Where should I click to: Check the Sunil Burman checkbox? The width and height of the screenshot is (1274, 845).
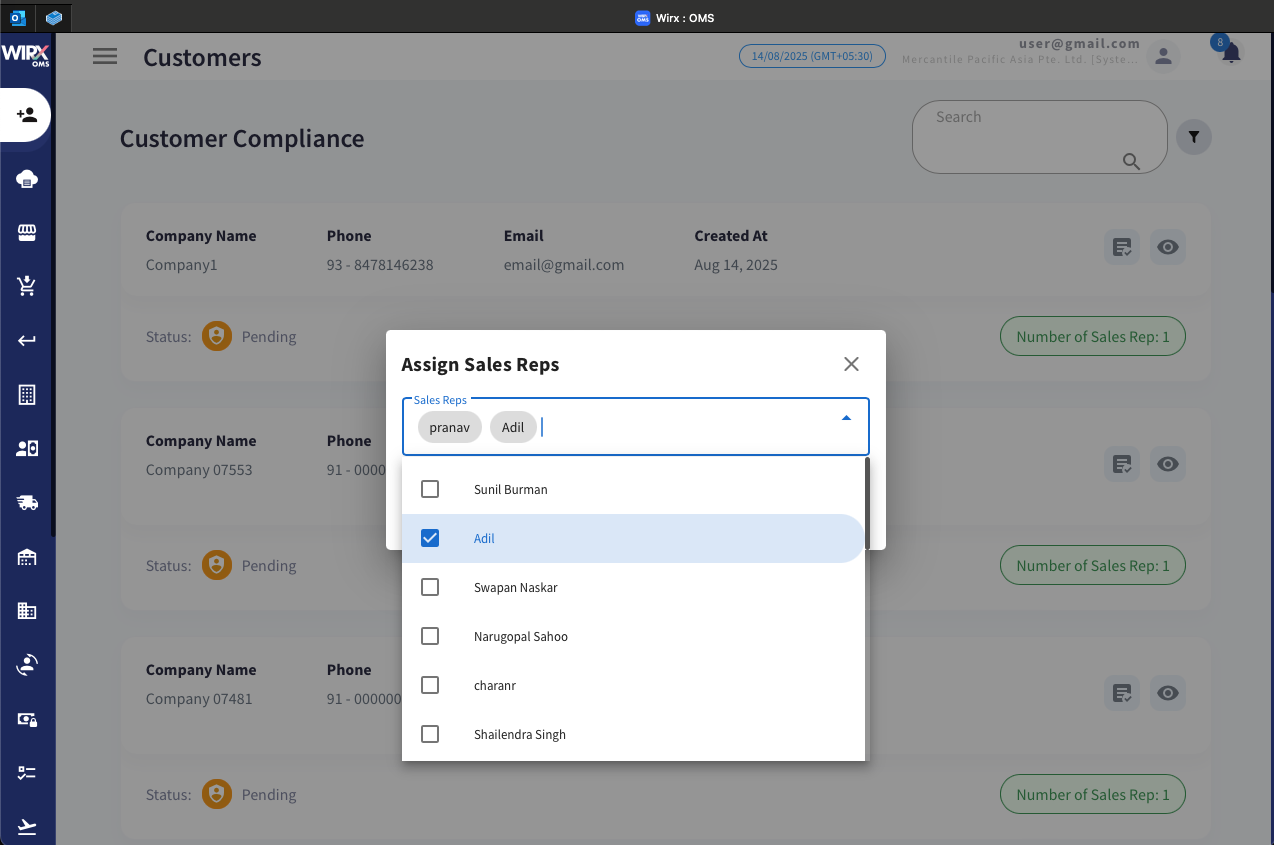point(430,489)
